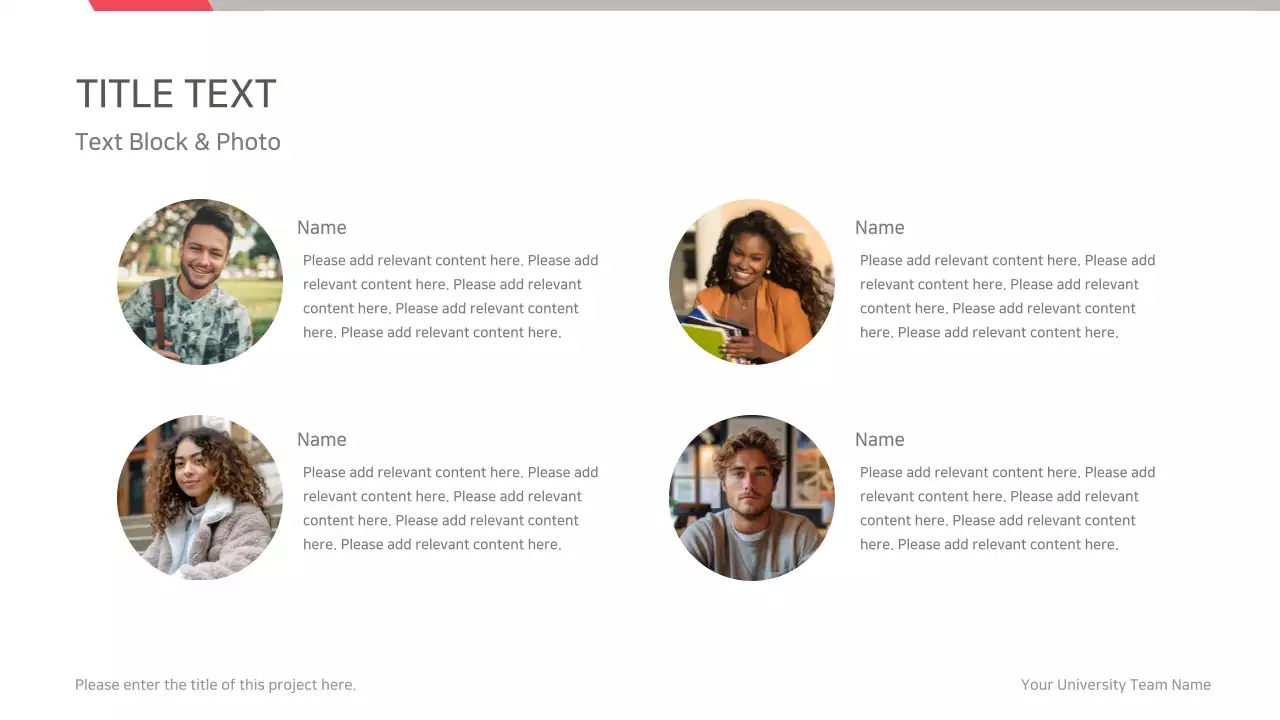Image resolution: width=1280 pixels, height=720 pixels.
Task: Click Name label beside curly-haired woman photo
Action: (x=322, y=440)
